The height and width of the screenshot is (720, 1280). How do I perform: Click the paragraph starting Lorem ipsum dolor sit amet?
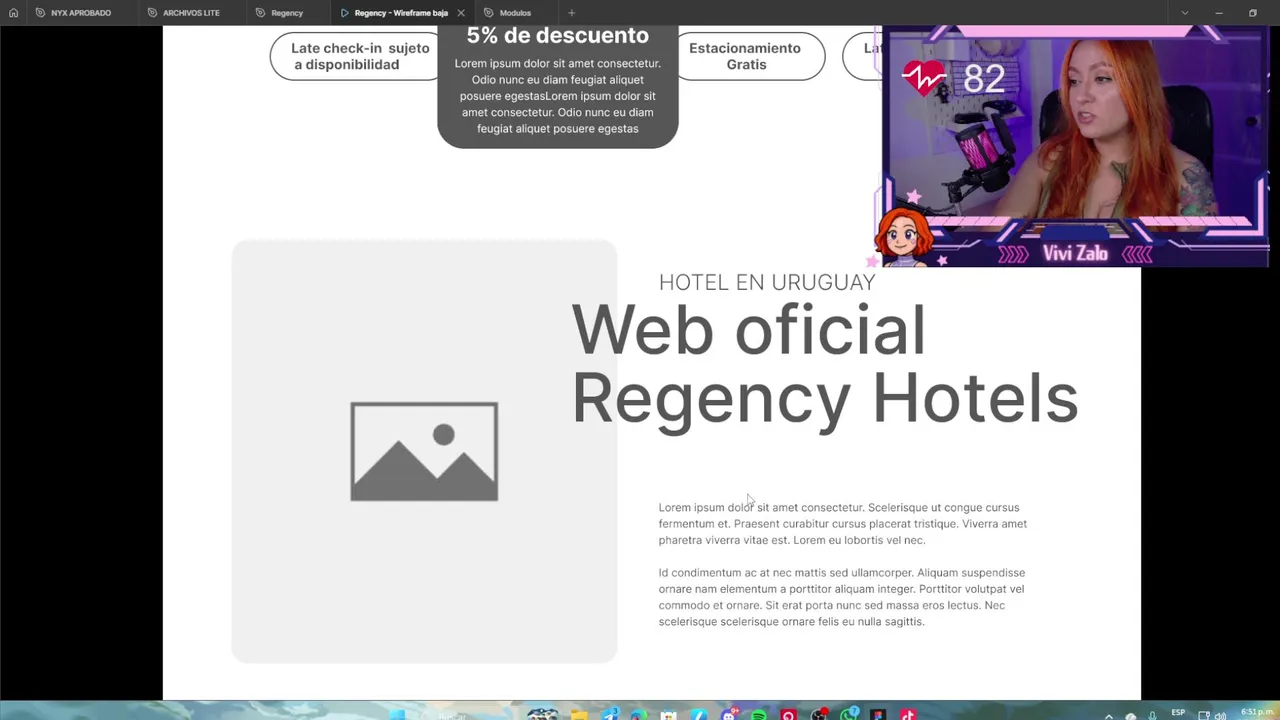coord(843,523)
